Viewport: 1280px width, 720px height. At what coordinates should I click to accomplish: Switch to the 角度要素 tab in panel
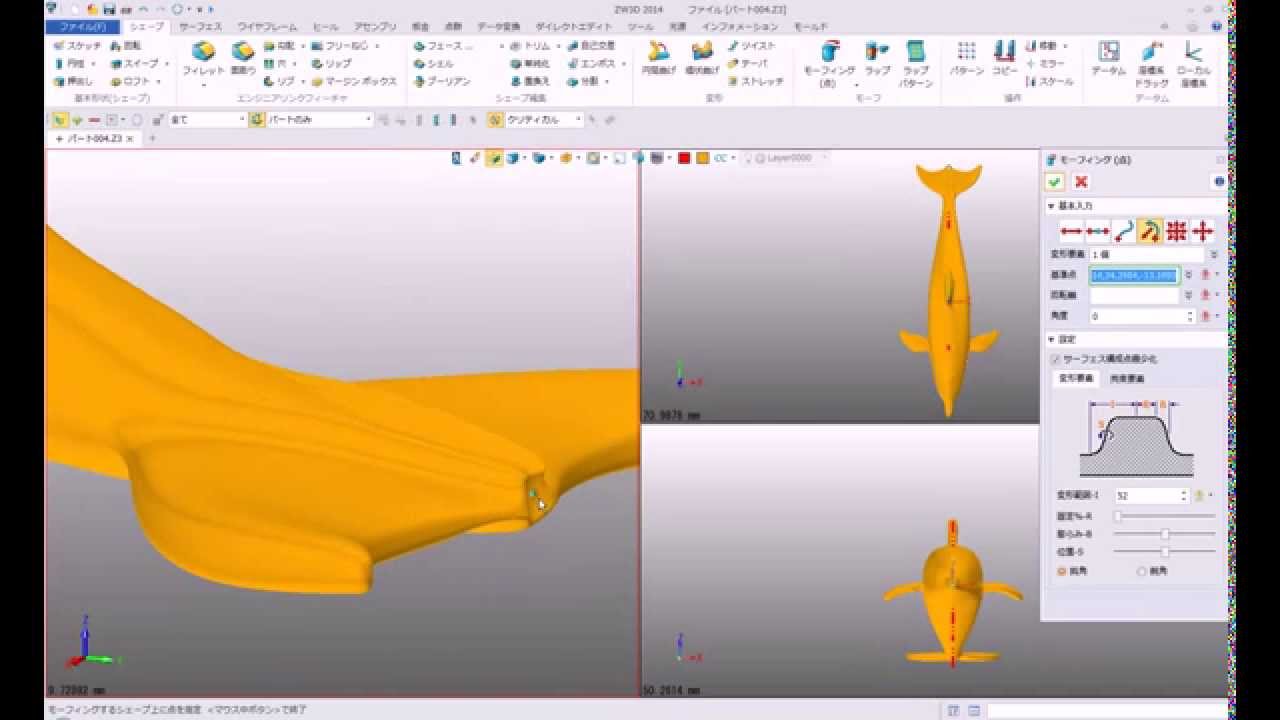1127,379
